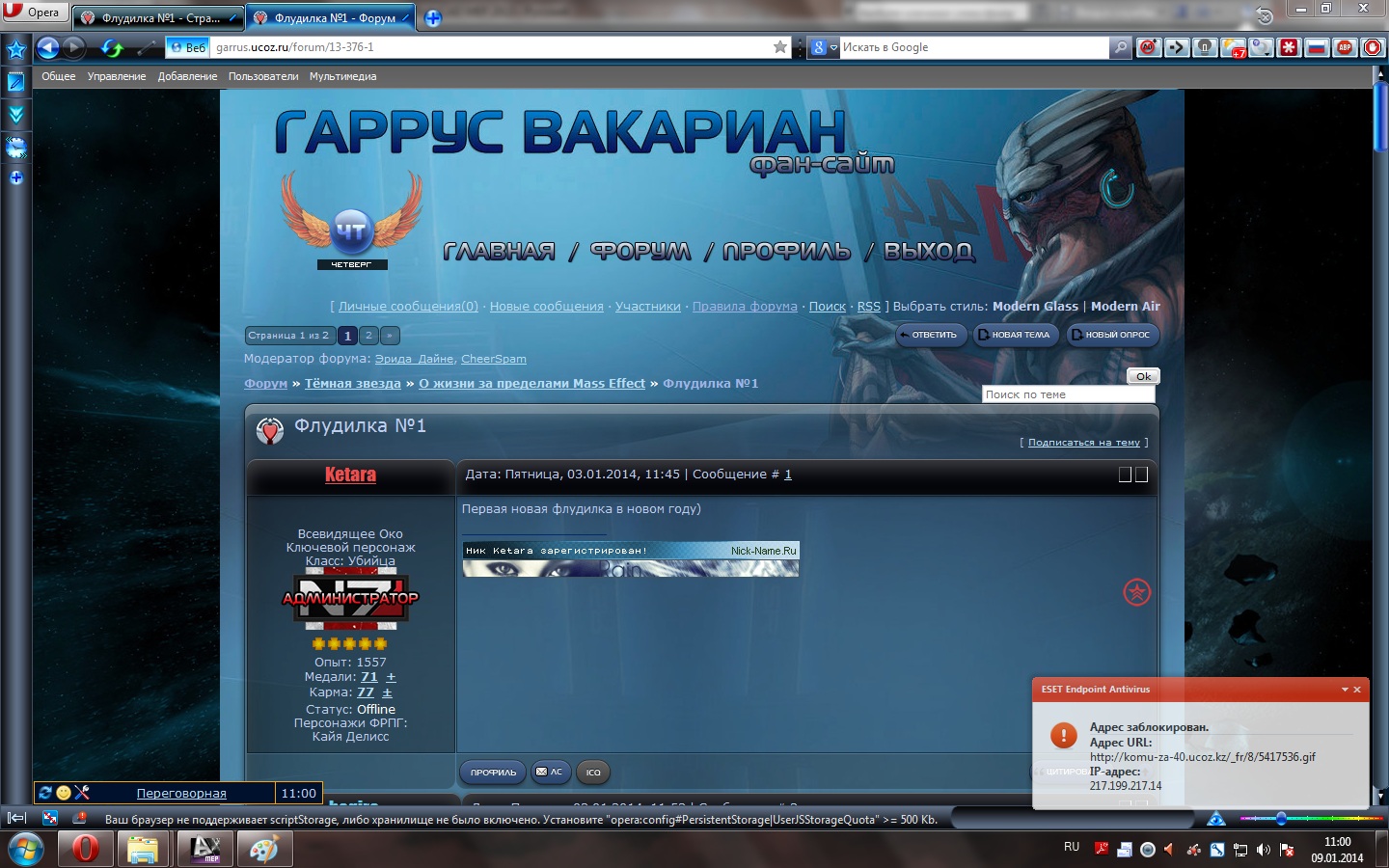Click the wand icon next to reload
The height and width of the screenshot is (868, 1389).
coord(147,47)
